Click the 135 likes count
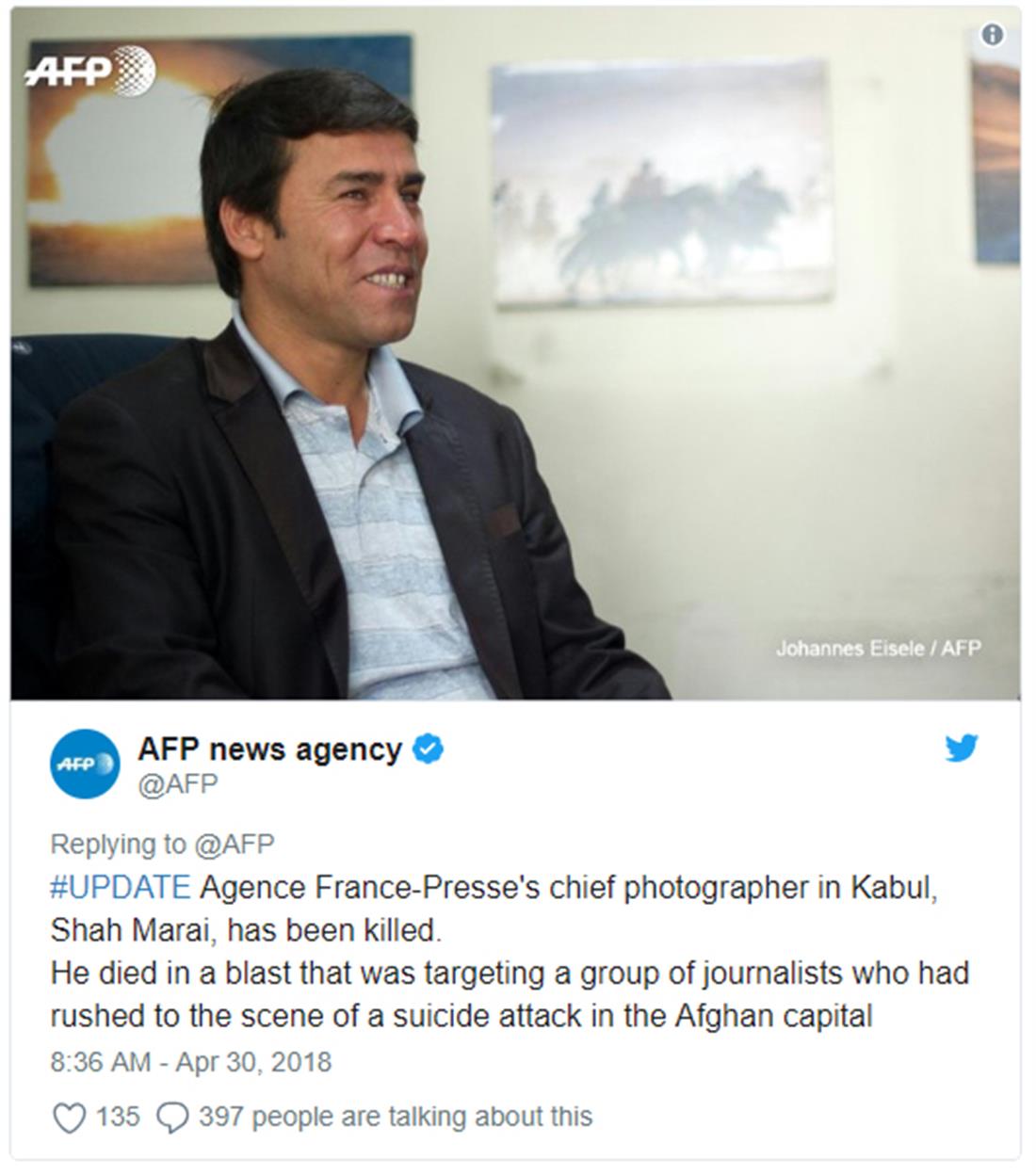Viewport: 1036px width, 1175px height. pyautogui.click(x=118, y=1117)
